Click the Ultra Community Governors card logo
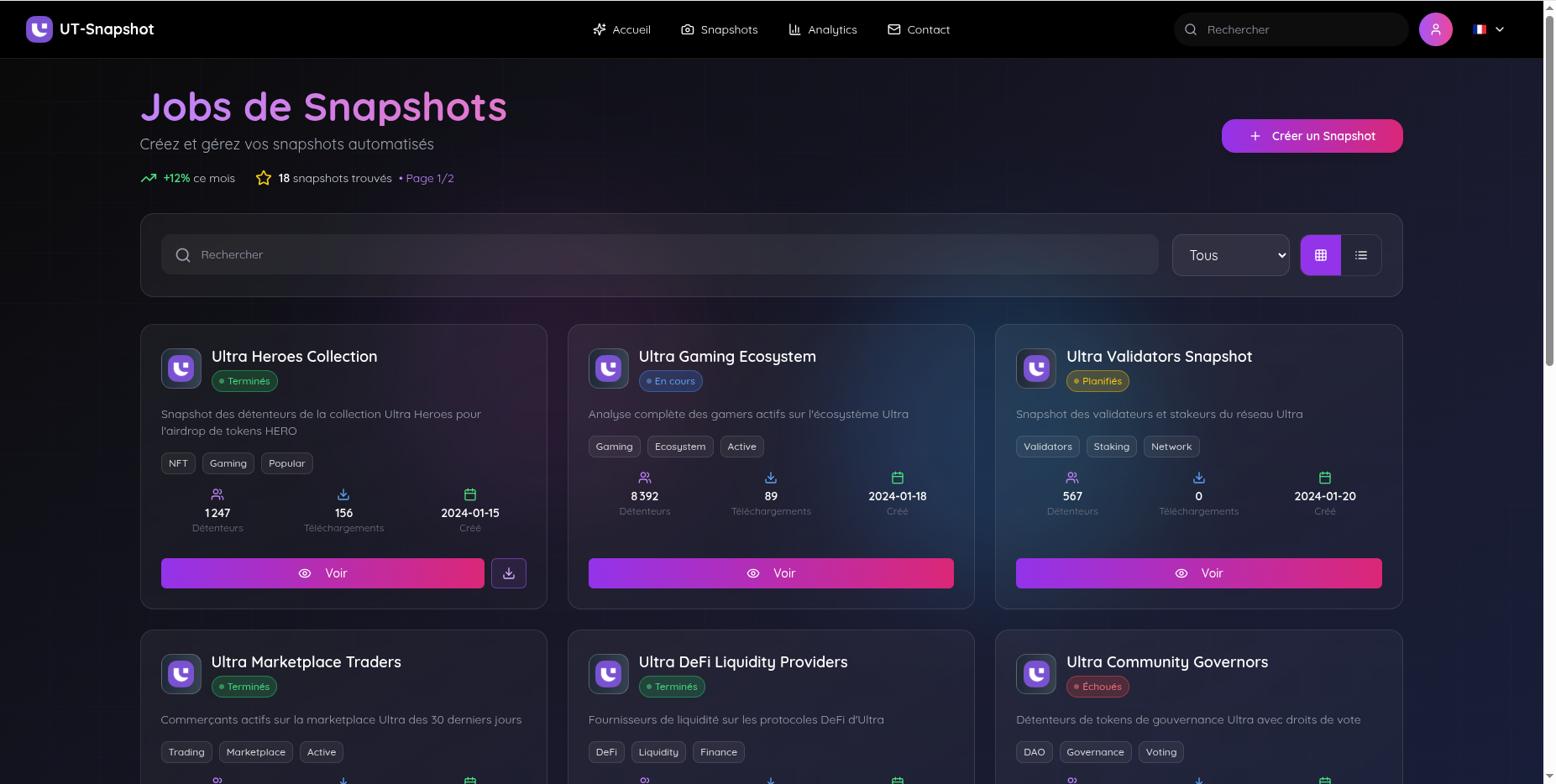This screenshot has height=784, width=1556. (1035, 674)
